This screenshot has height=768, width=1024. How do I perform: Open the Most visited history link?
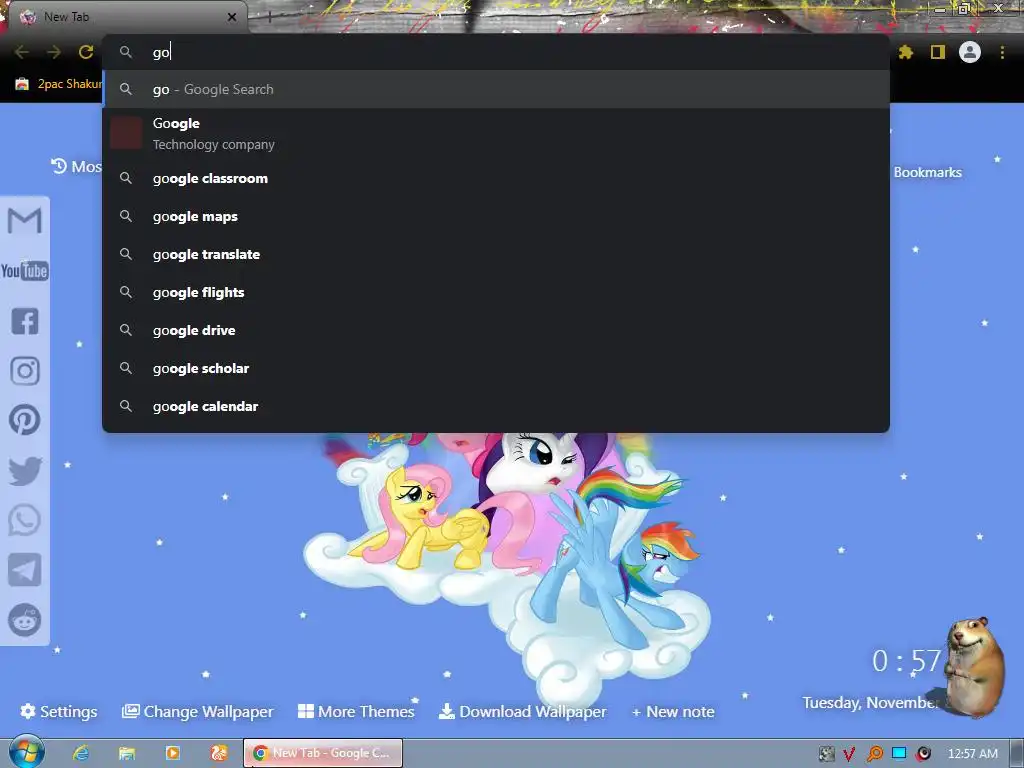point(76,167)
